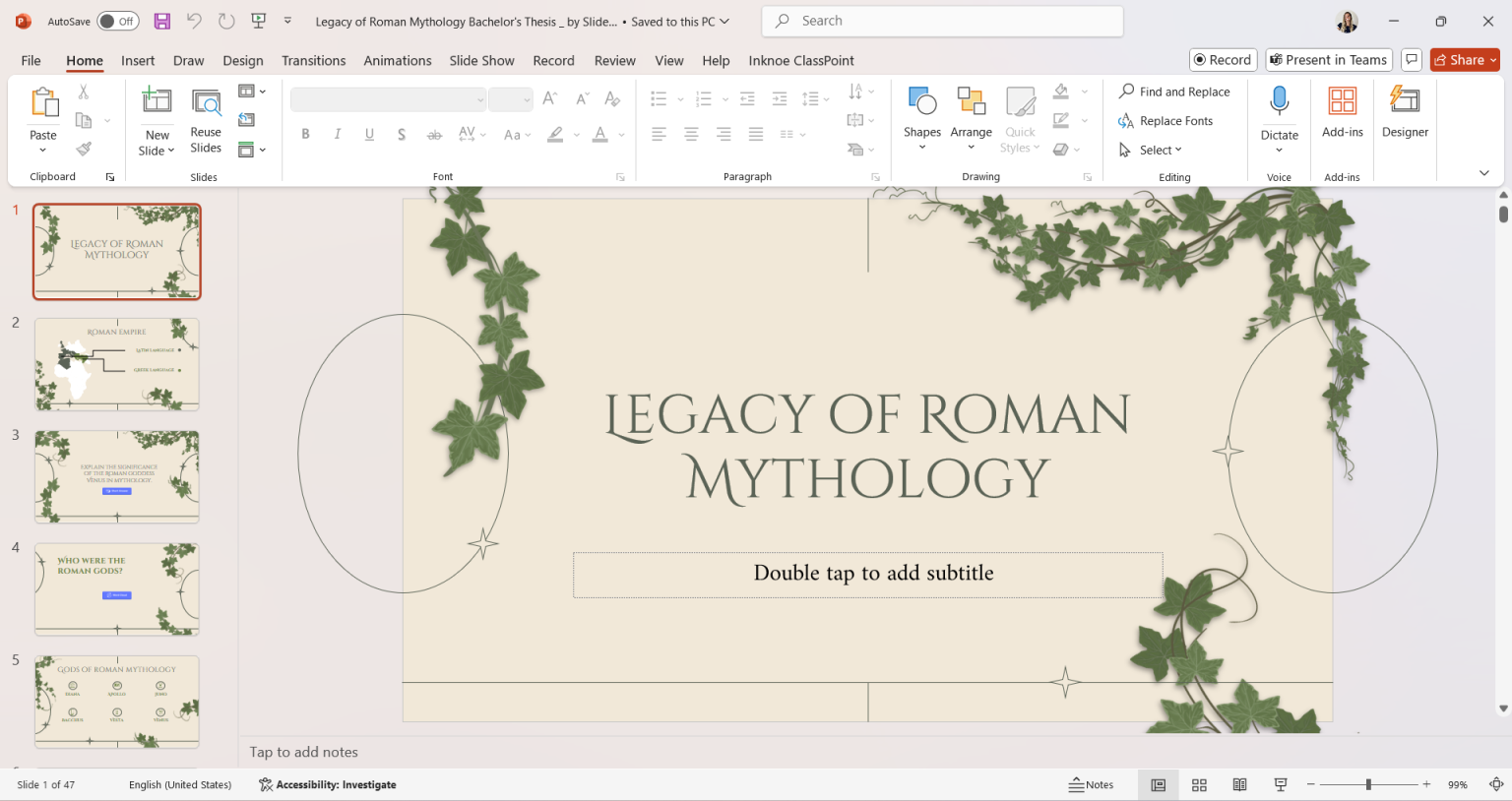The height and width of the screenshot is (801, 1512).
Task: Align text left
Action: tap(659, 134)
